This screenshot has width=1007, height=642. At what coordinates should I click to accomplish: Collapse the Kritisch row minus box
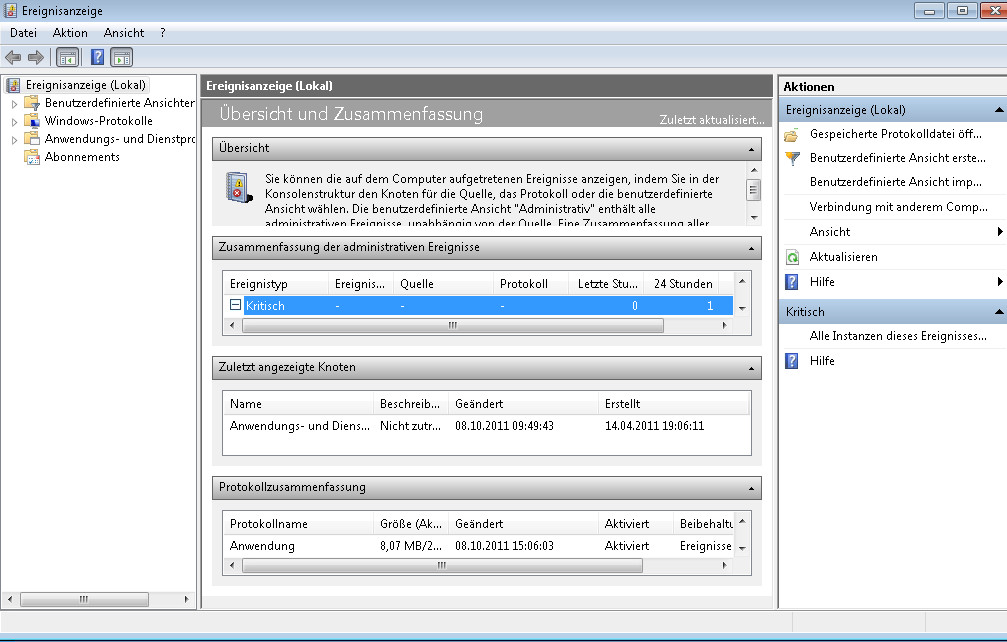235,305
